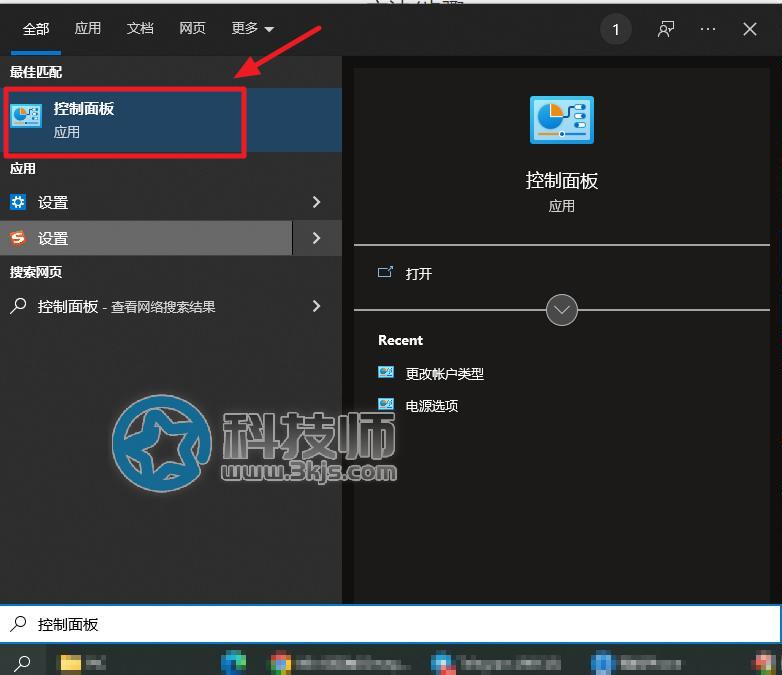This screenshot has height=675, width=782.
Task: Click the rewards badge showing 1
Action: (x=616, y=29)
